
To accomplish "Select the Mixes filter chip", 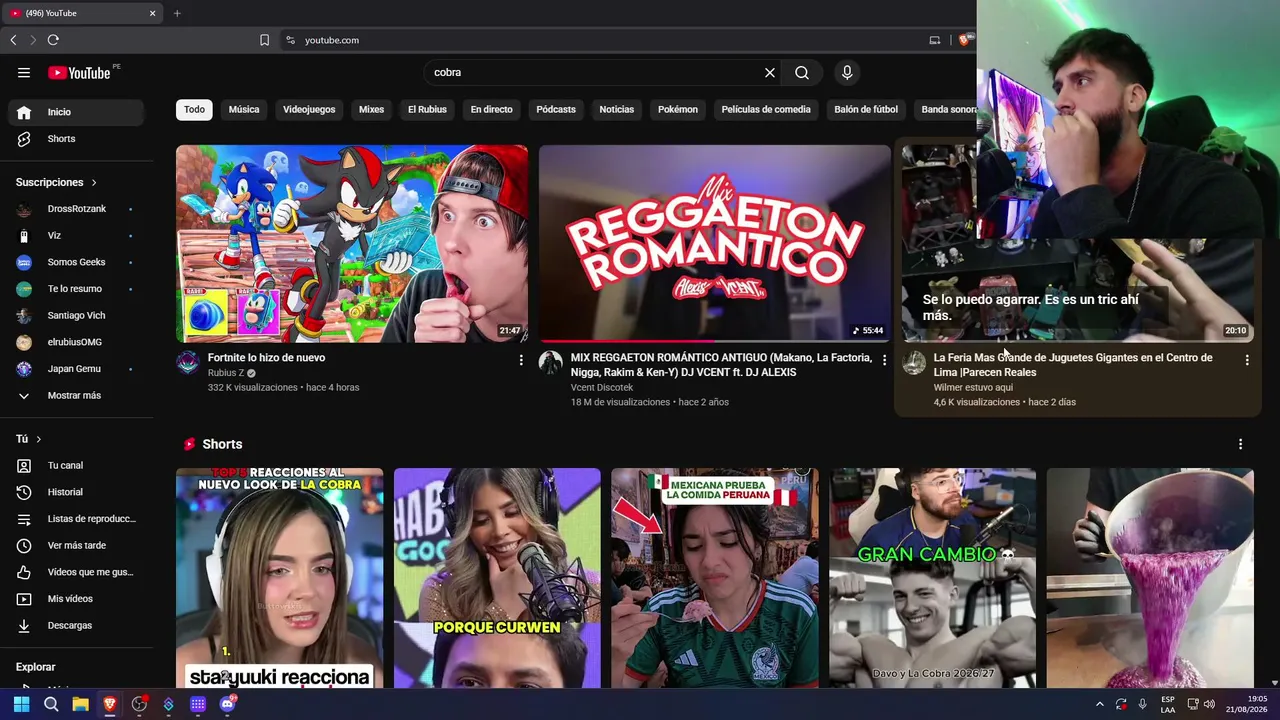I will (371, 109).
